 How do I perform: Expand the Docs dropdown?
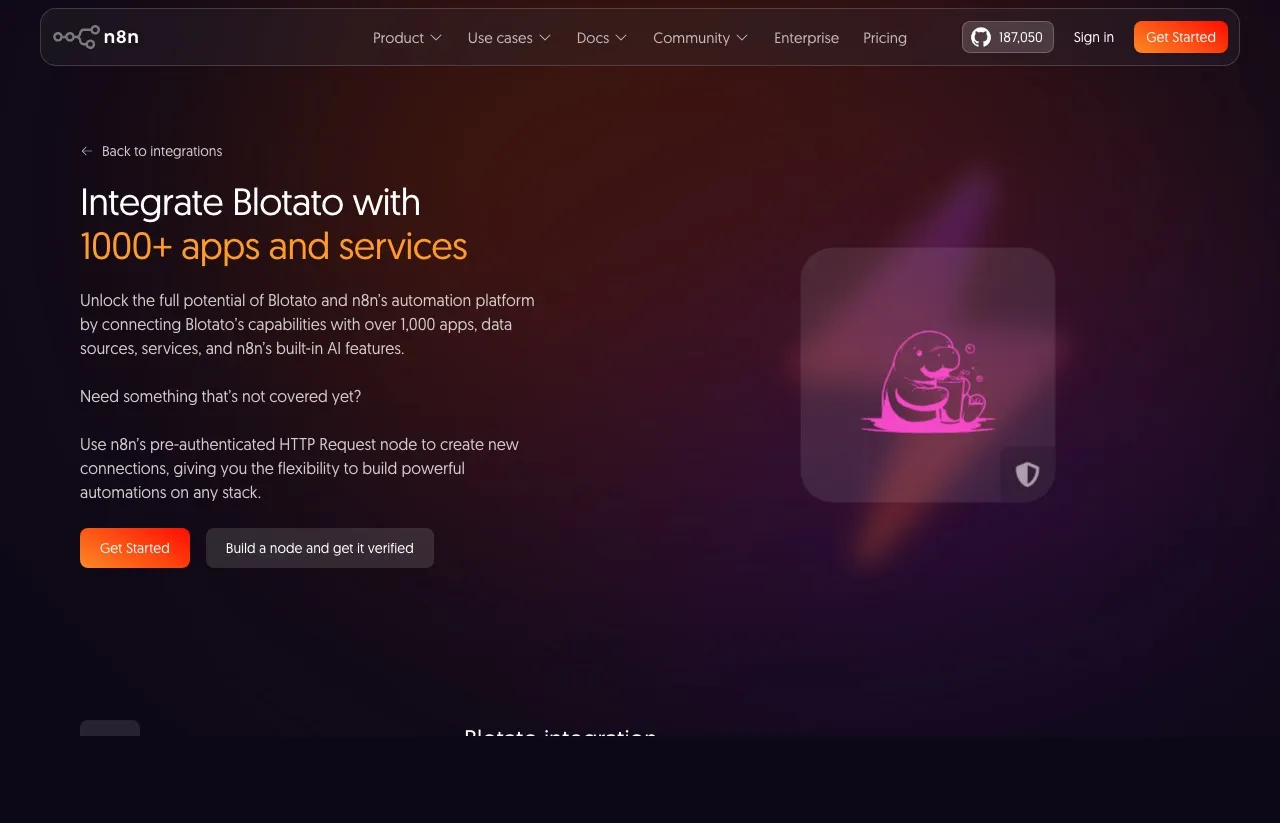coord(602,38)
